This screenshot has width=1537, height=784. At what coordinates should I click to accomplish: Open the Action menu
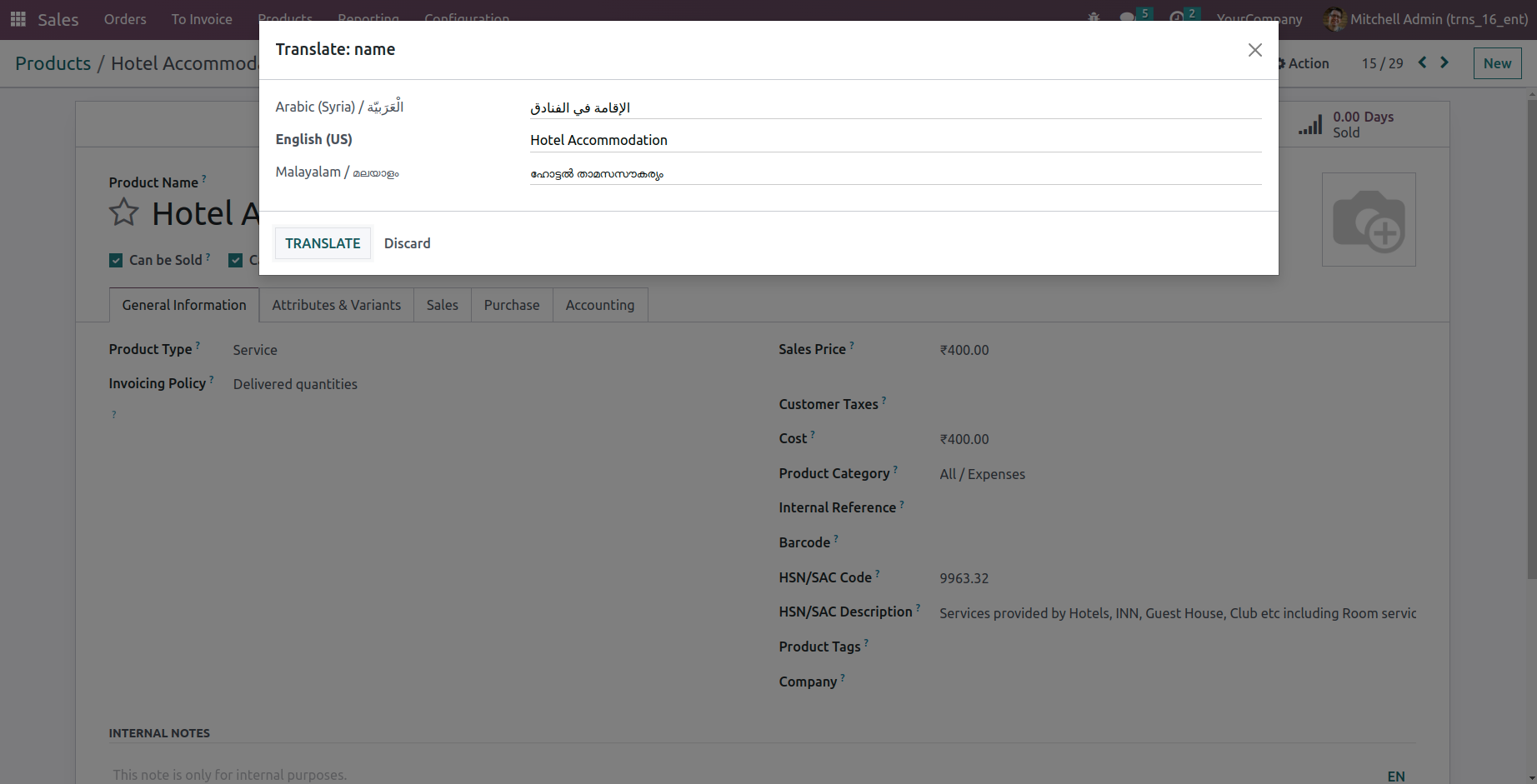1304,63
